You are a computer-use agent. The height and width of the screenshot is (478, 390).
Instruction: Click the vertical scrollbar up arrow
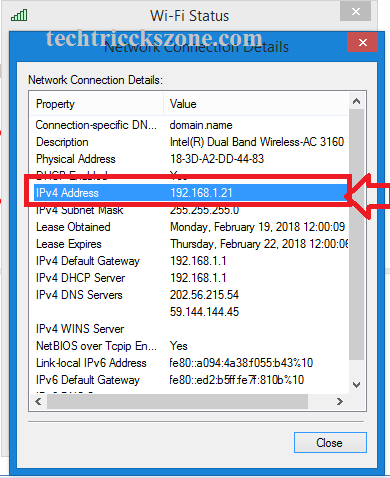356,101
